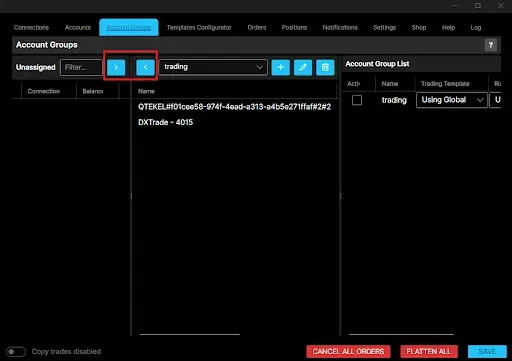Open the partly visible dropdown right of Using Global
The height and width of the screenshot is (361, 512).
coord(495,100)
